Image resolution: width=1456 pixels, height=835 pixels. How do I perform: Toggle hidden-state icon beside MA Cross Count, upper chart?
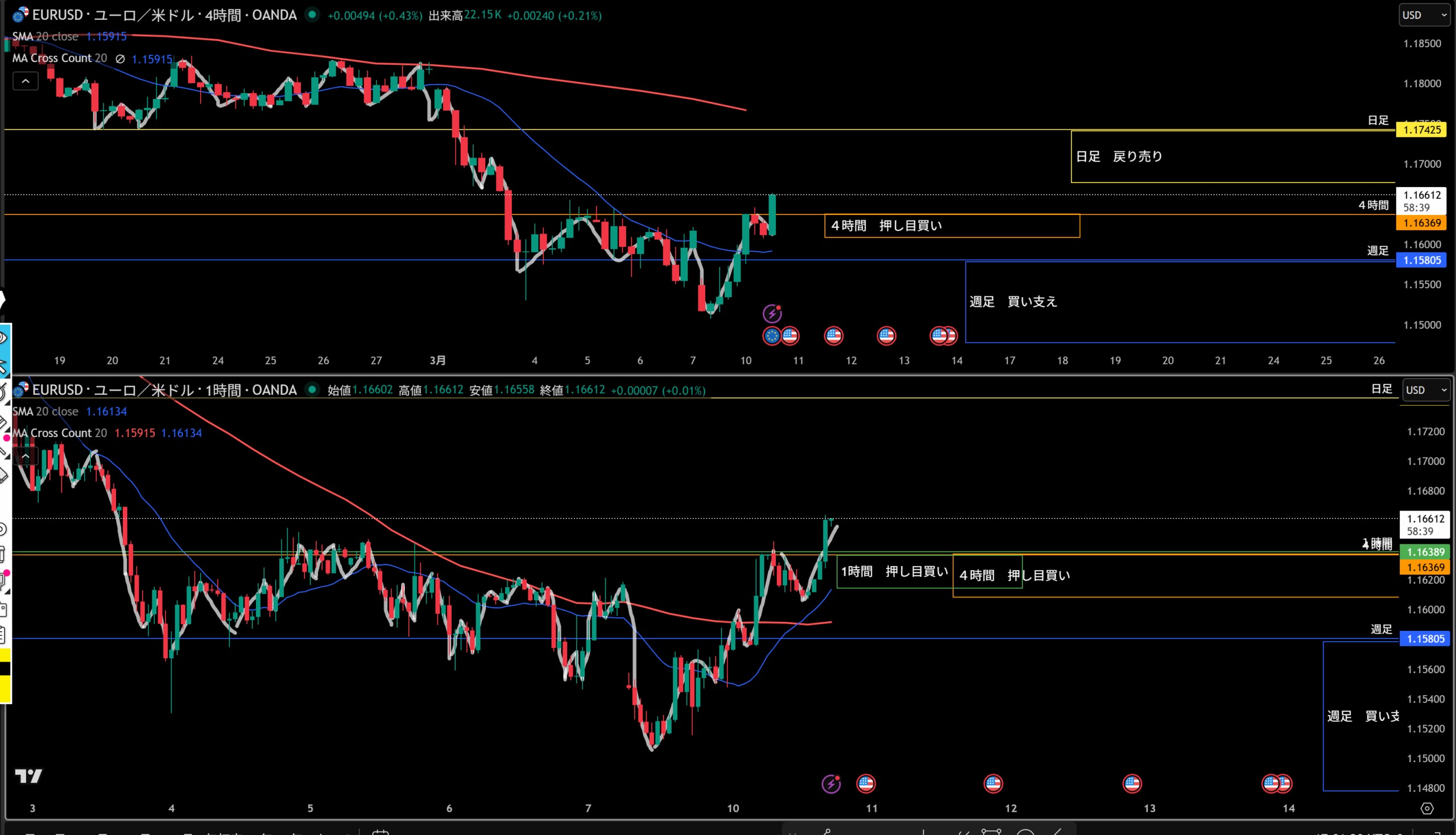(120, 59)
